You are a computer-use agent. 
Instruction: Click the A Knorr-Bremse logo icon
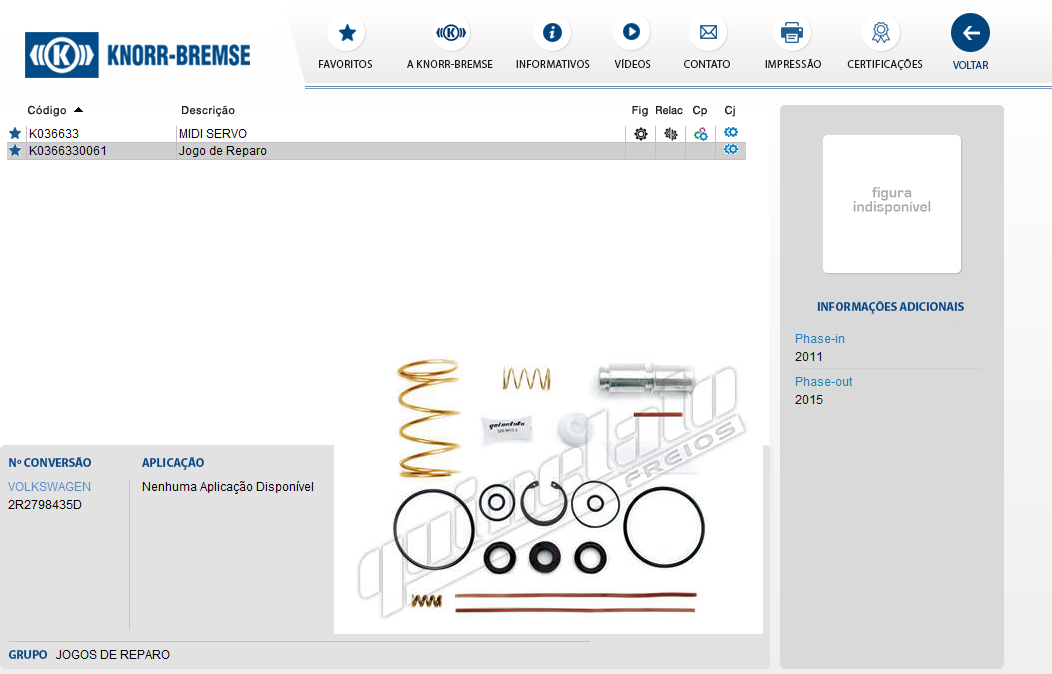tap(451, 33)
